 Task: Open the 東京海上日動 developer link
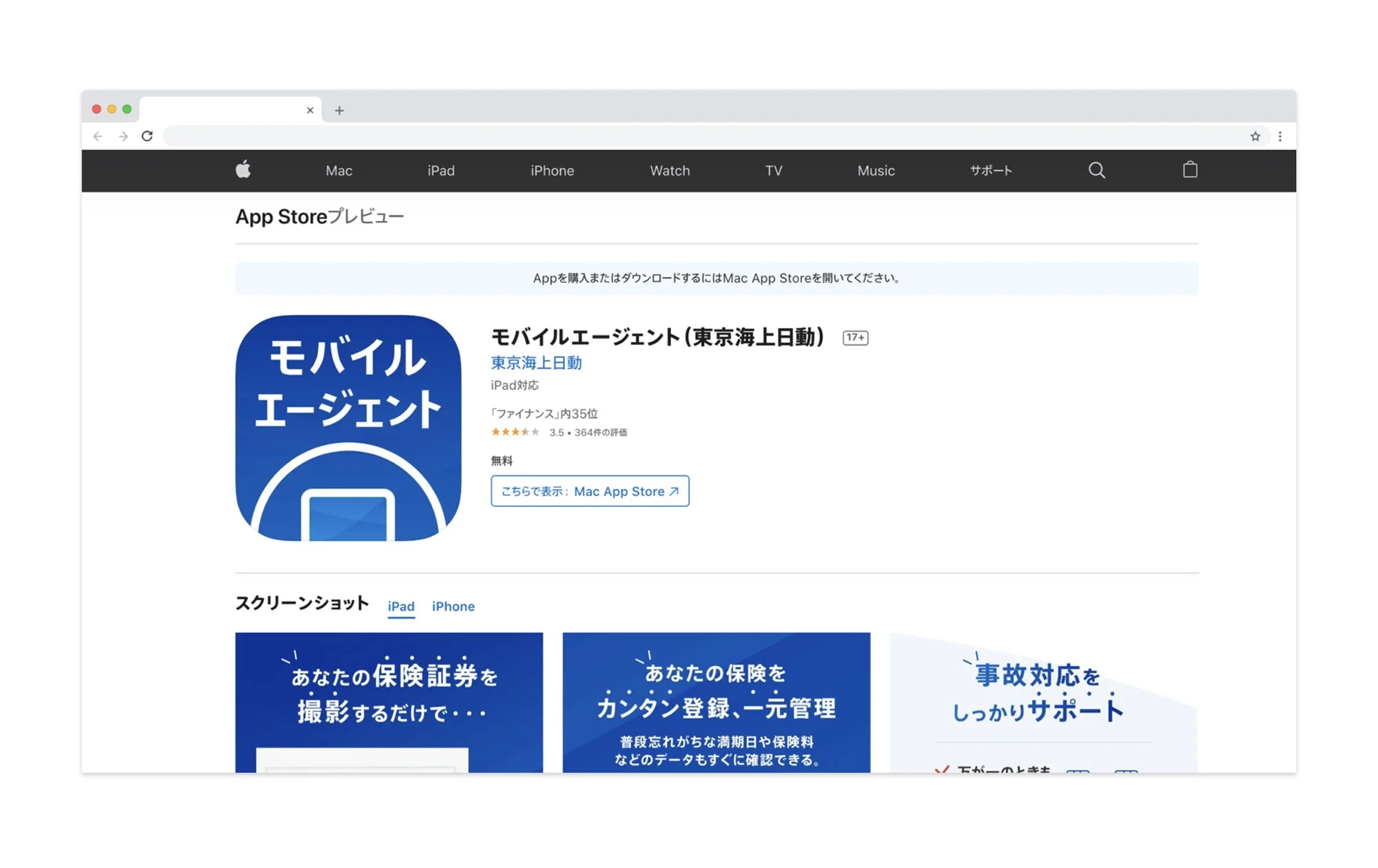click(x=536, y=363)
